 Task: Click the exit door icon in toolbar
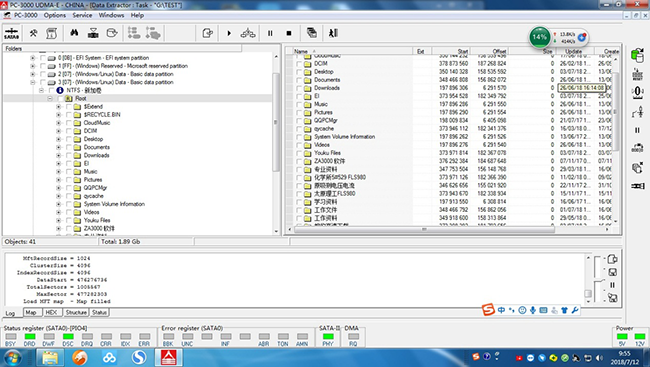click(x=333, y=33)
